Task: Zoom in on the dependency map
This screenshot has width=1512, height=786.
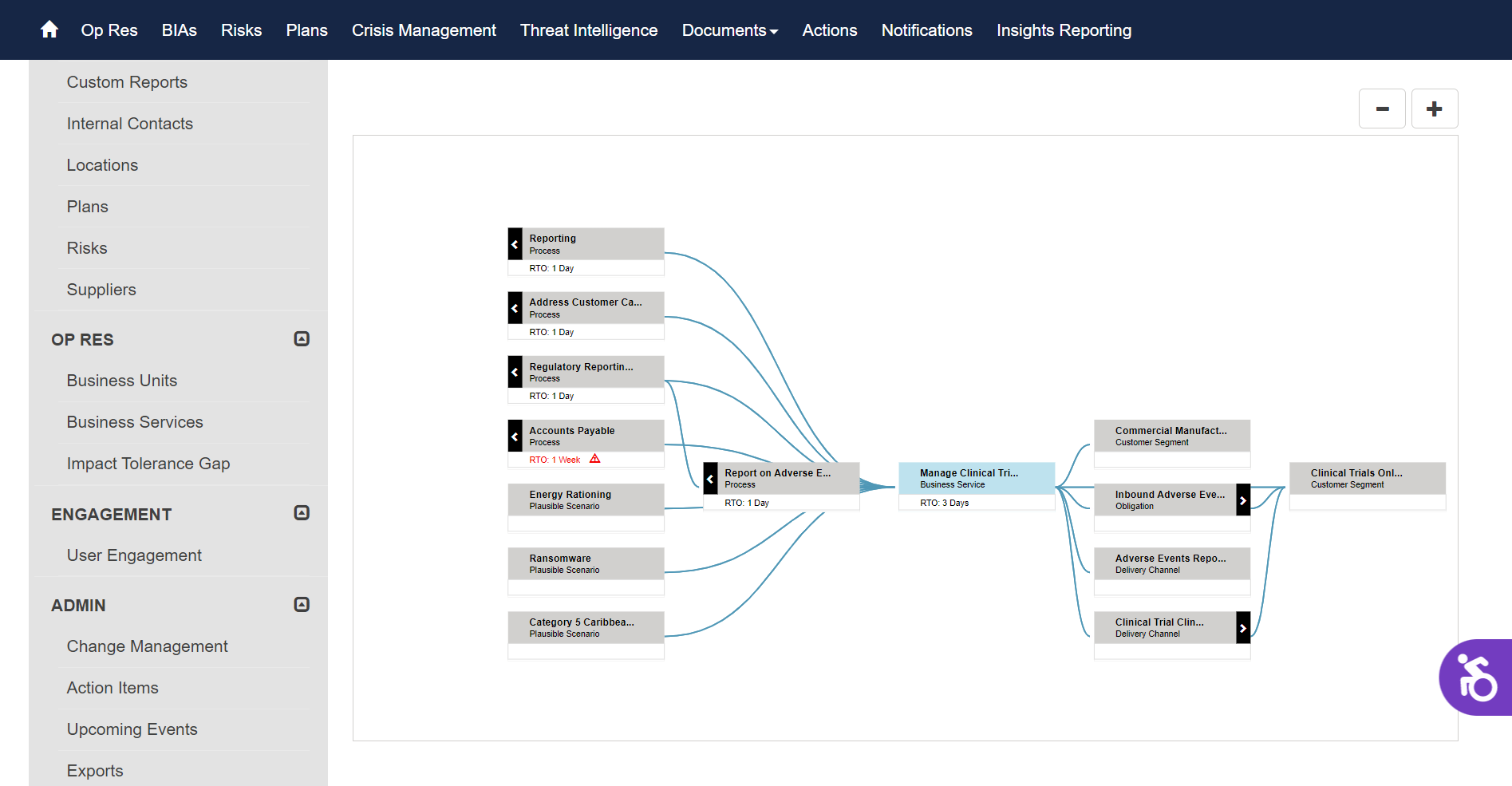Action: 1434,108
